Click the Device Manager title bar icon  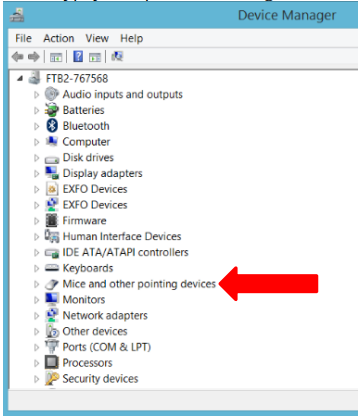click(x=17, y=15)
